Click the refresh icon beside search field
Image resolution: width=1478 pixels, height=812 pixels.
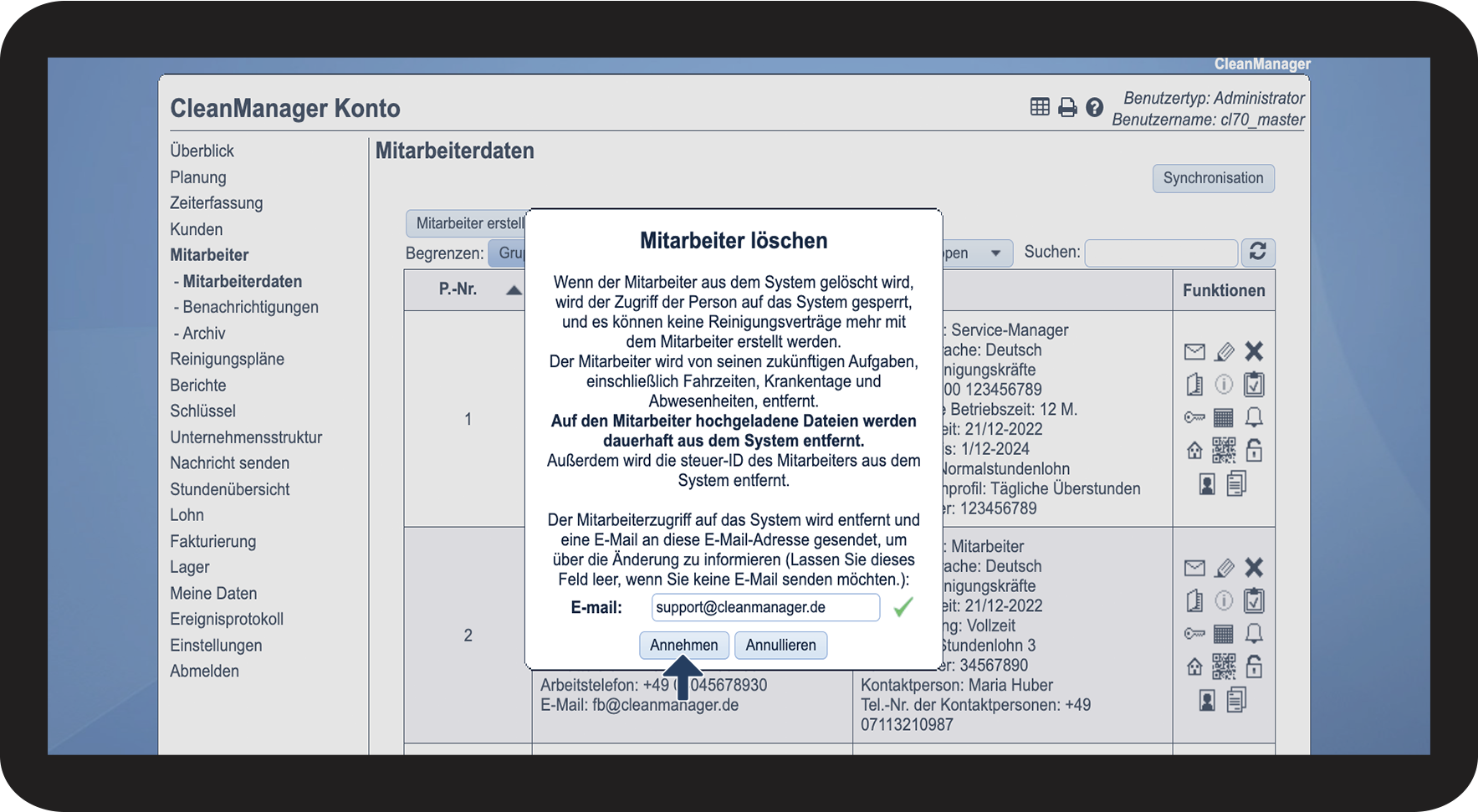(x=1257, y=252)
